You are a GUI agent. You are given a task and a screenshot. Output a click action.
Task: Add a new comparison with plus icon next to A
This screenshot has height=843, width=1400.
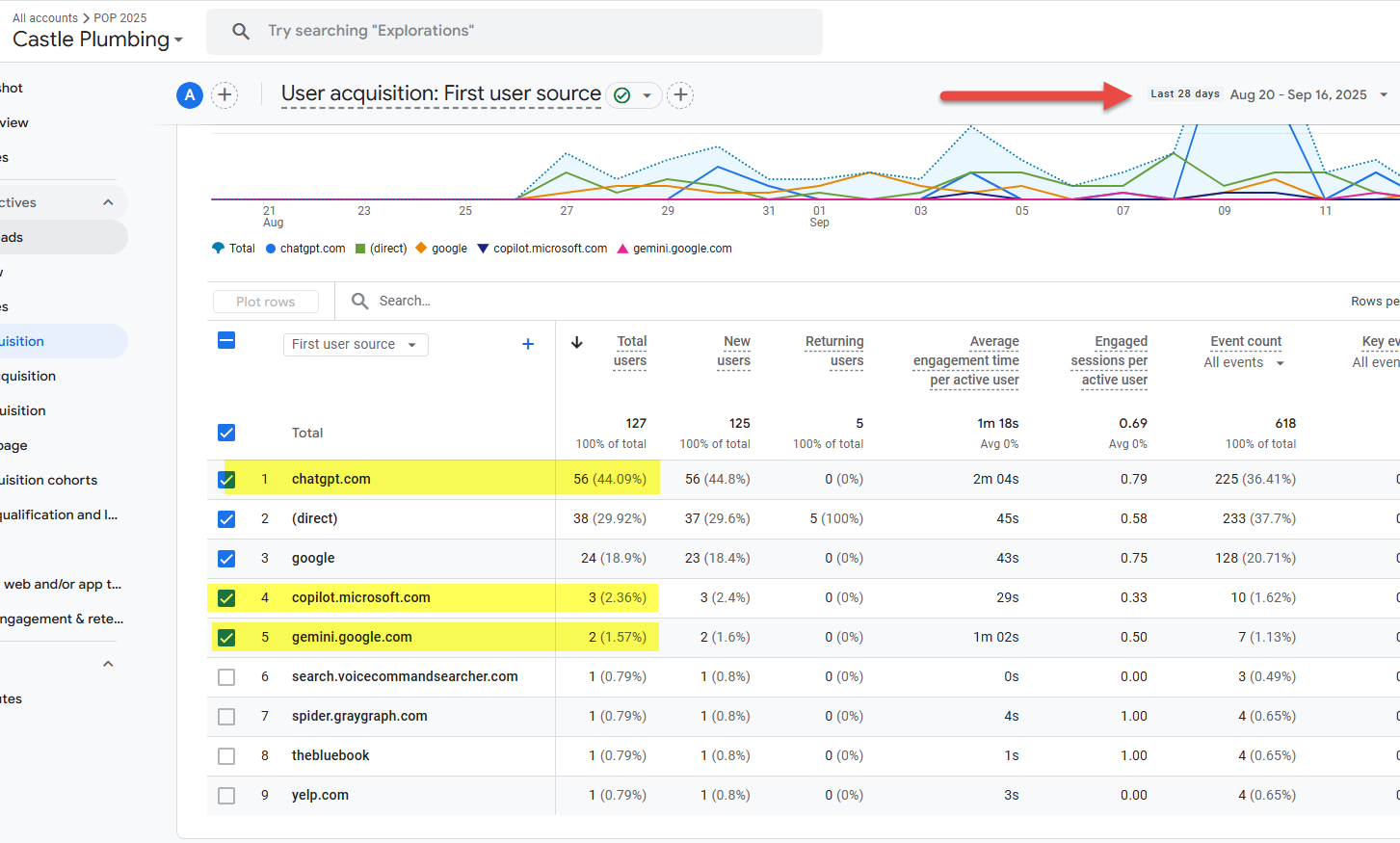(x=225, y=94)
